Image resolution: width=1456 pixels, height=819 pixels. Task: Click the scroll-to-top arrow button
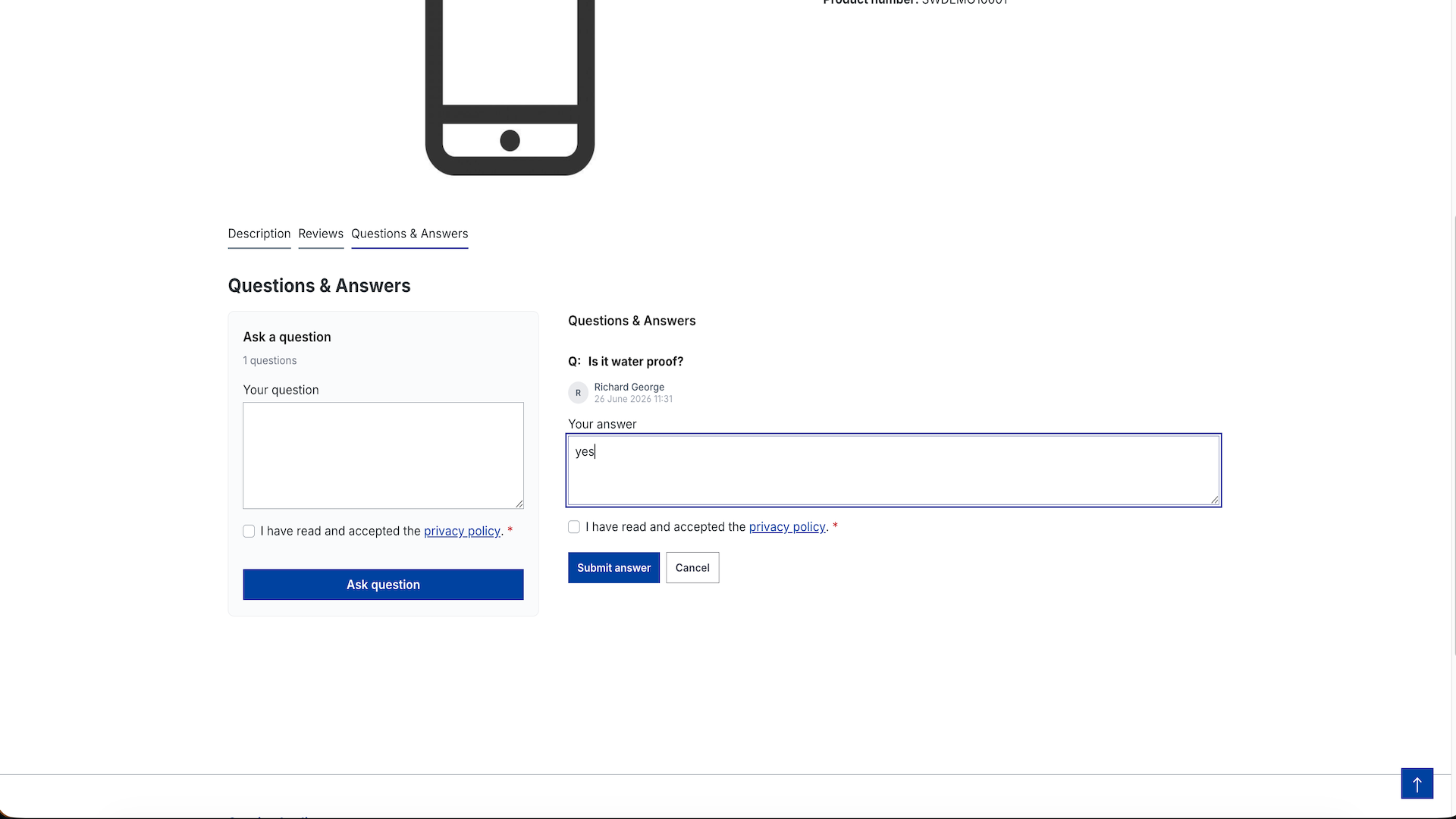pos(1417,783)
